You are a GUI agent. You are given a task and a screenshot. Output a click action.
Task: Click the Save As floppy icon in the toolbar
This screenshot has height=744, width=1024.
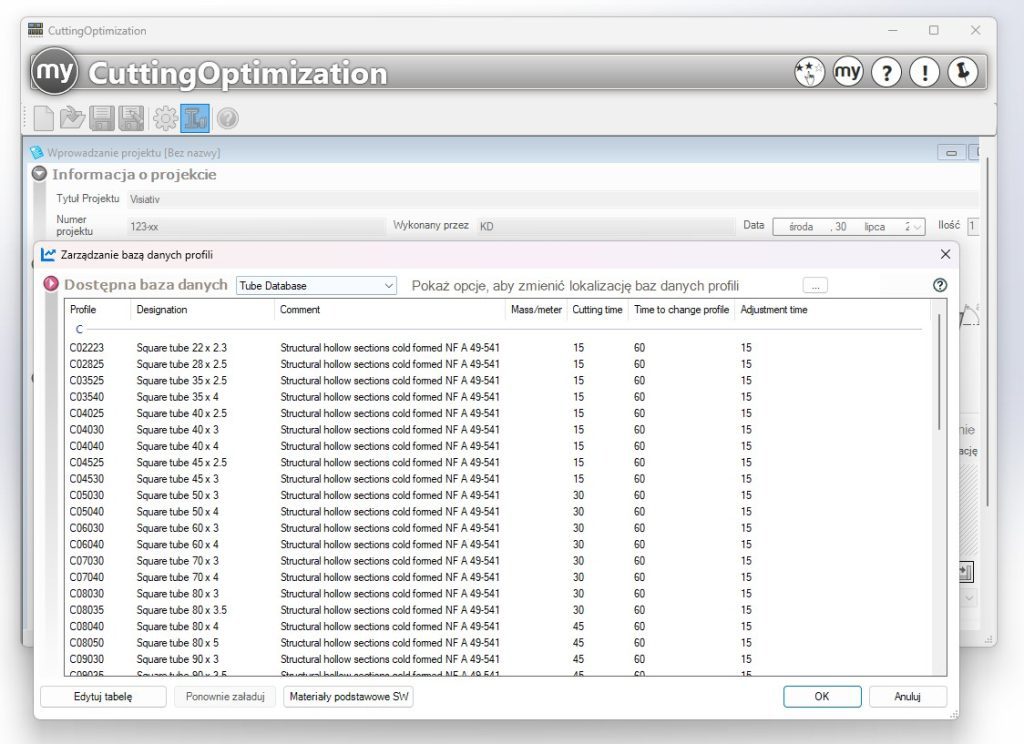pyautogui.click(x=131, y=118)
